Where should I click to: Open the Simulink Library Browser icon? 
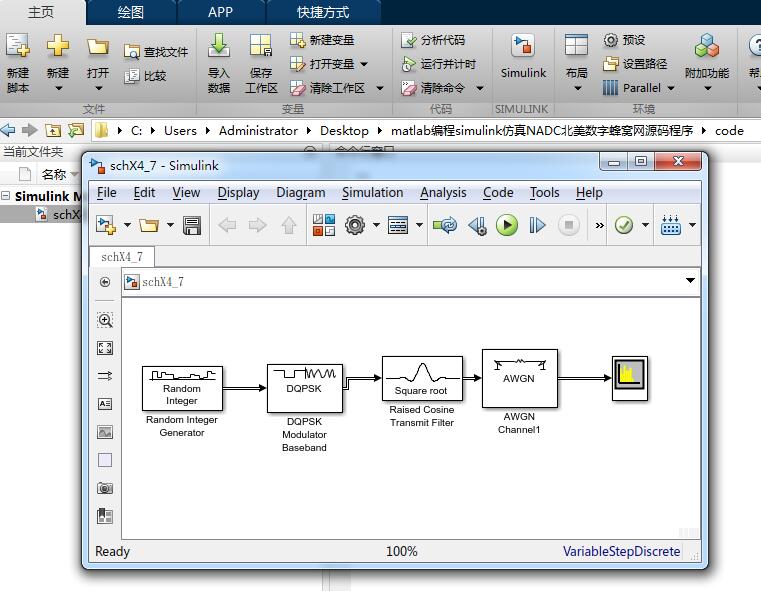click(x=324, y=225)
